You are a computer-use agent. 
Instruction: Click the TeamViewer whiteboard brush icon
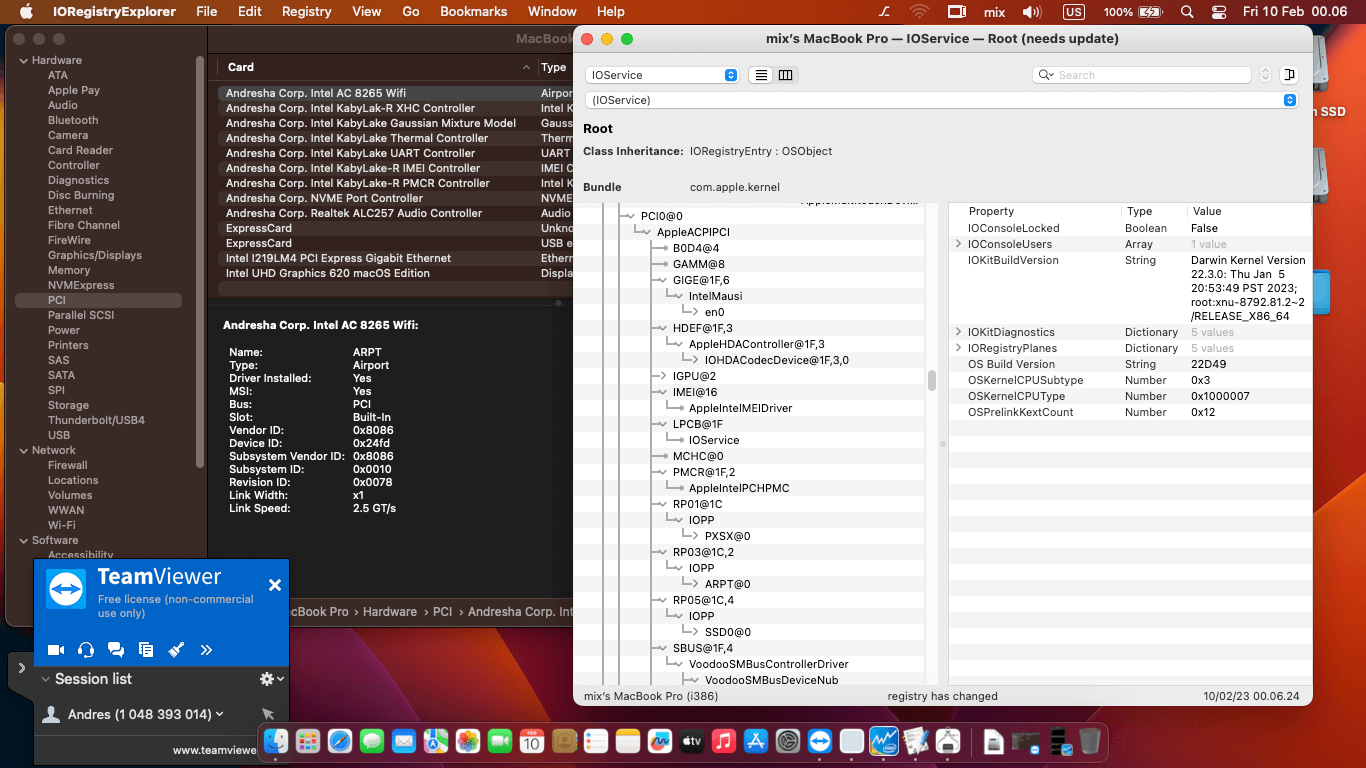click(176, 650)
